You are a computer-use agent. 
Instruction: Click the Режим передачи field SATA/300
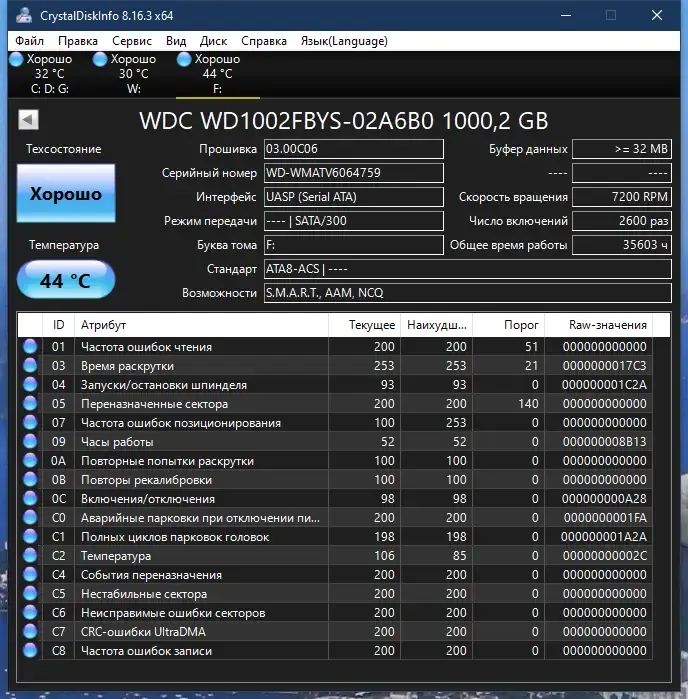[354, 221]
